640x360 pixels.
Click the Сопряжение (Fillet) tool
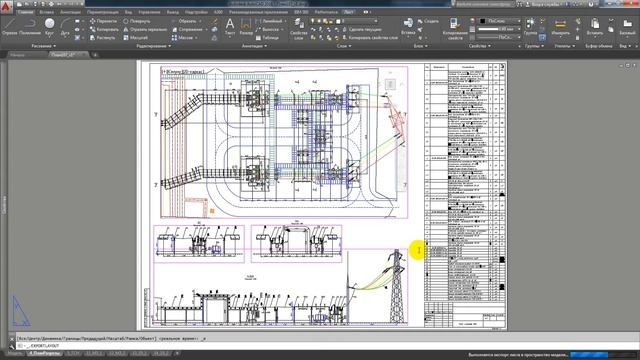pyautogui.click(x=187, y=29)
